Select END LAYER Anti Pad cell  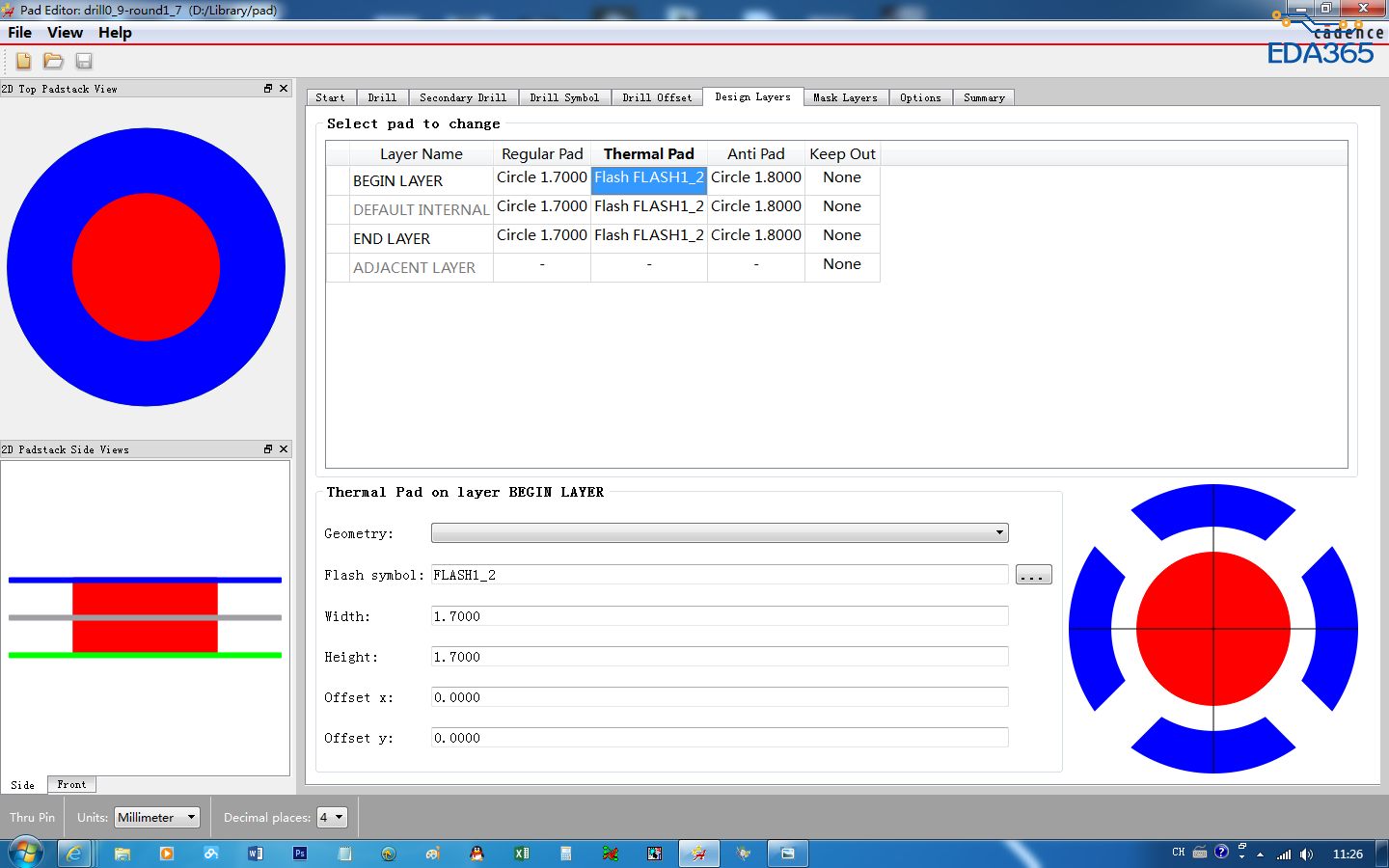756,236
